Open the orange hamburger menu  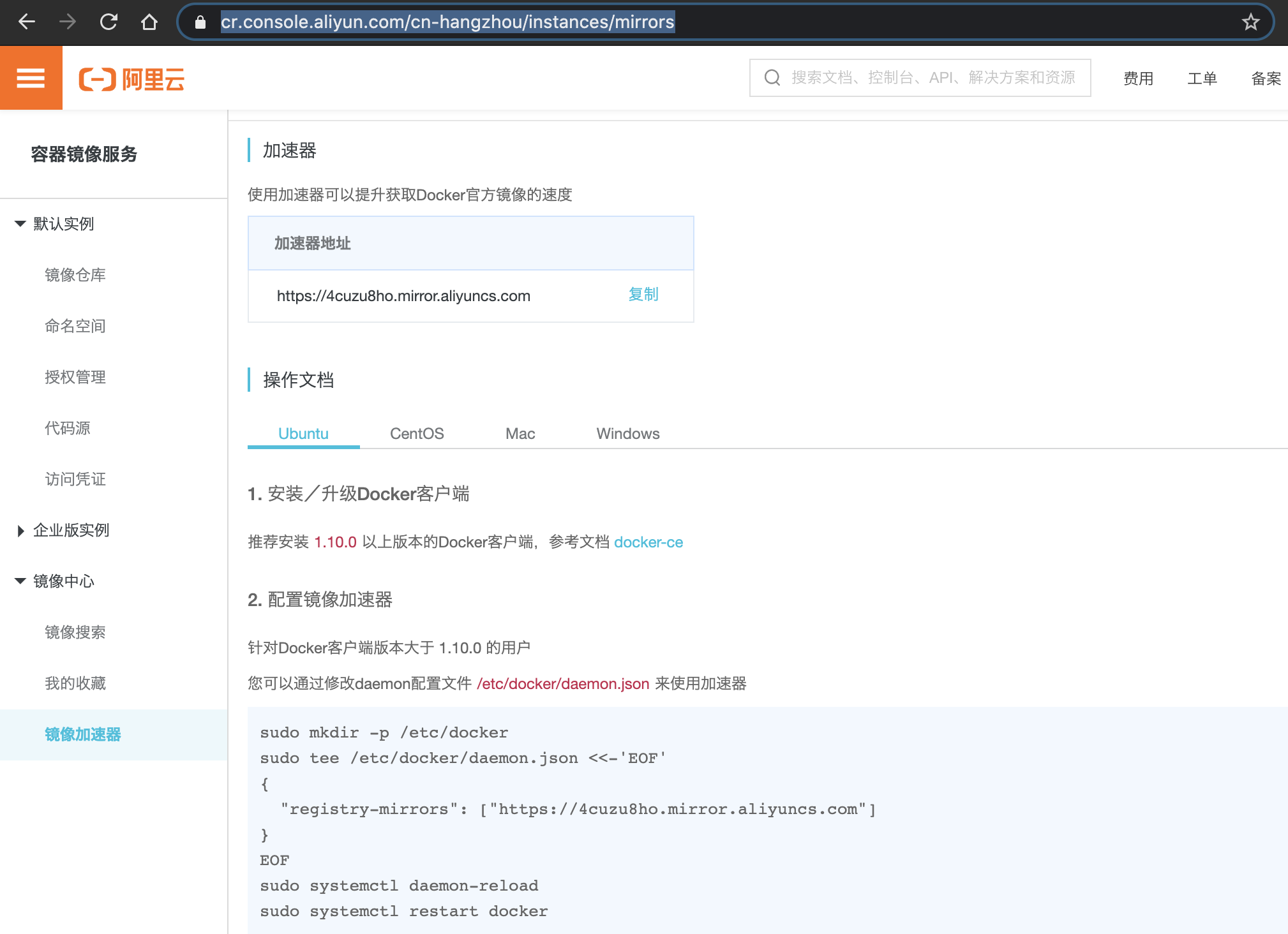[31, 78]
